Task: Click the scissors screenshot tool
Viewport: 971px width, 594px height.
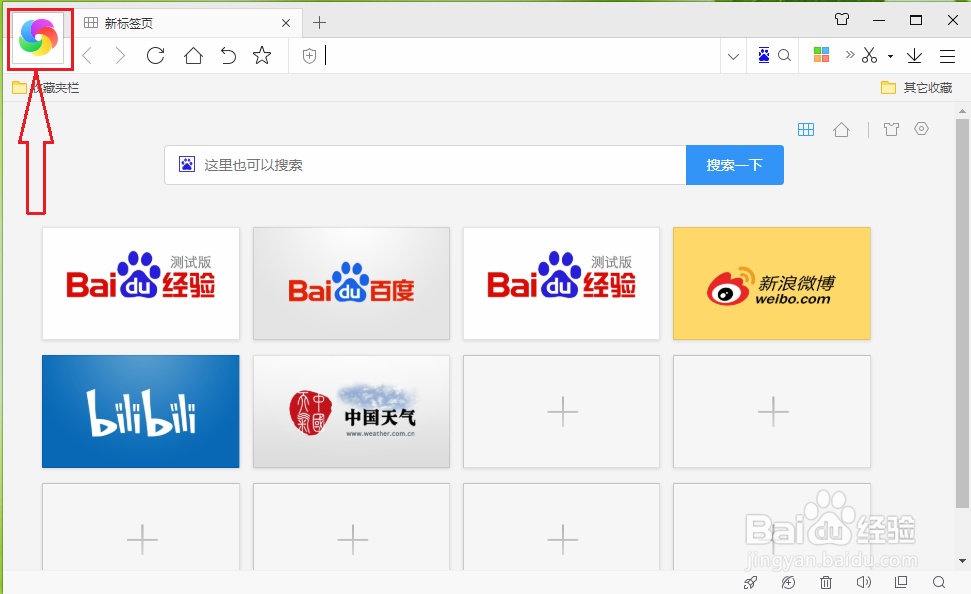Action: tap(869, 56)
